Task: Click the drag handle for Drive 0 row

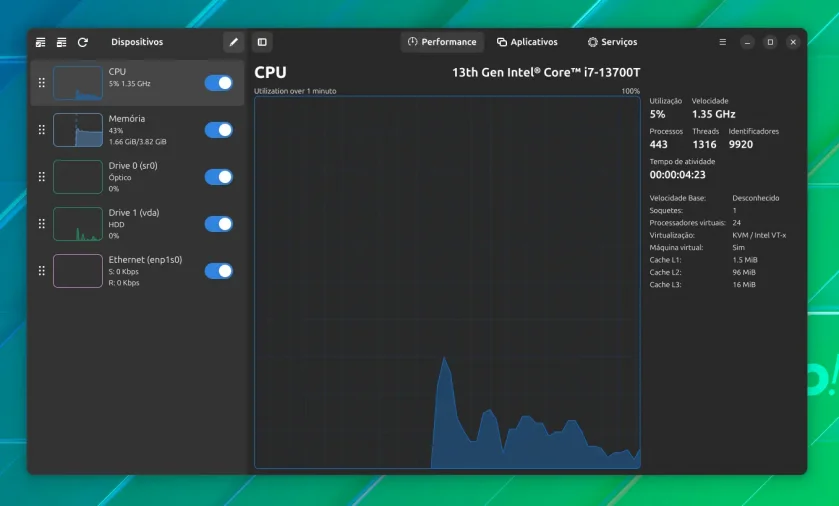Action: [x=42, y=177]
